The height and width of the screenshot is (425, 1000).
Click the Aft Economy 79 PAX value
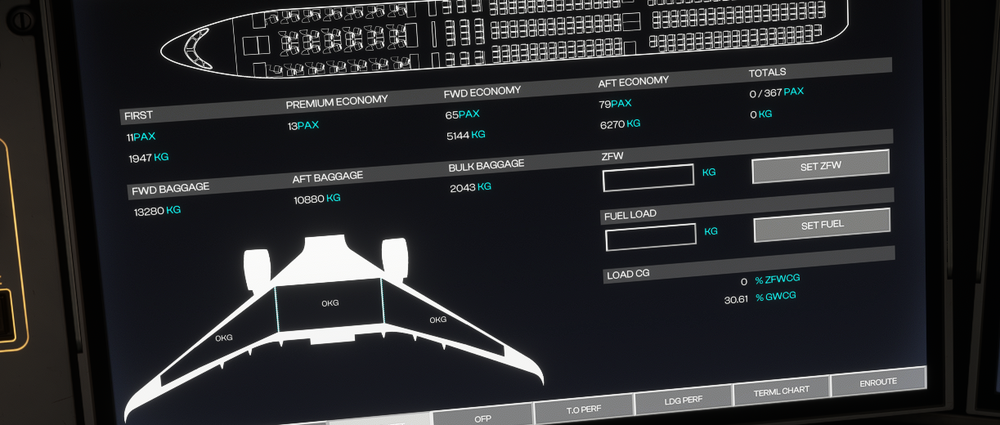tap(614, 104)
